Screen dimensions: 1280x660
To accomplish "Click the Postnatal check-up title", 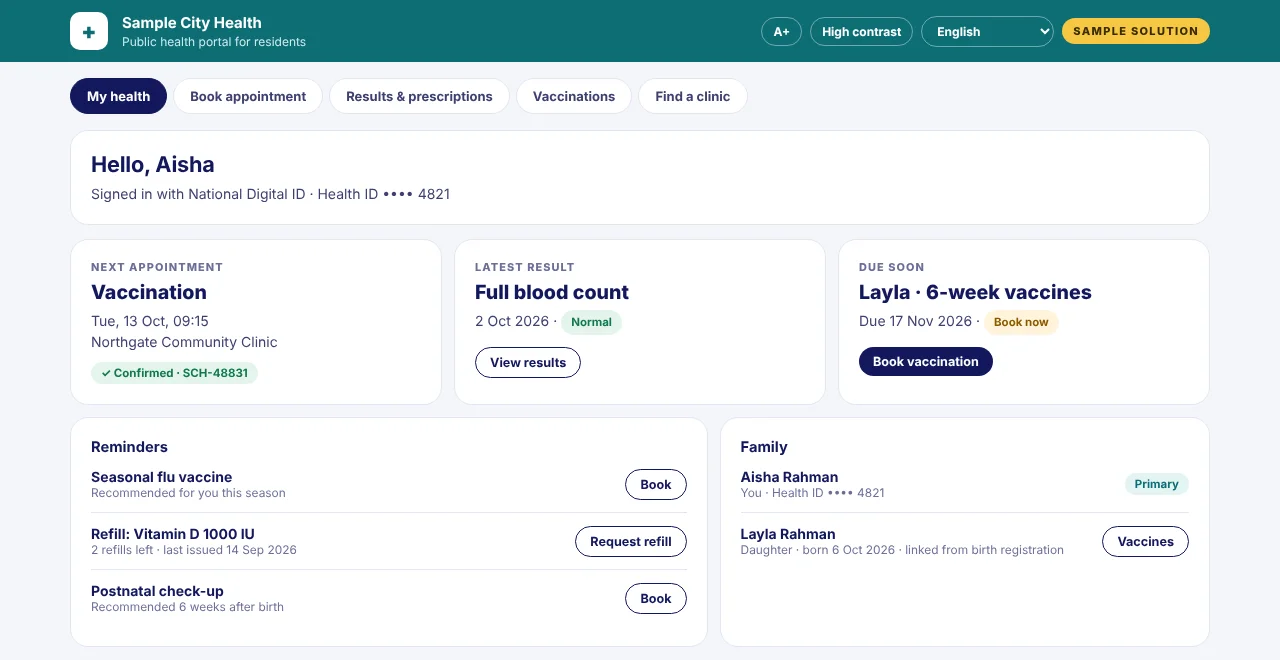I will [157, 591].
